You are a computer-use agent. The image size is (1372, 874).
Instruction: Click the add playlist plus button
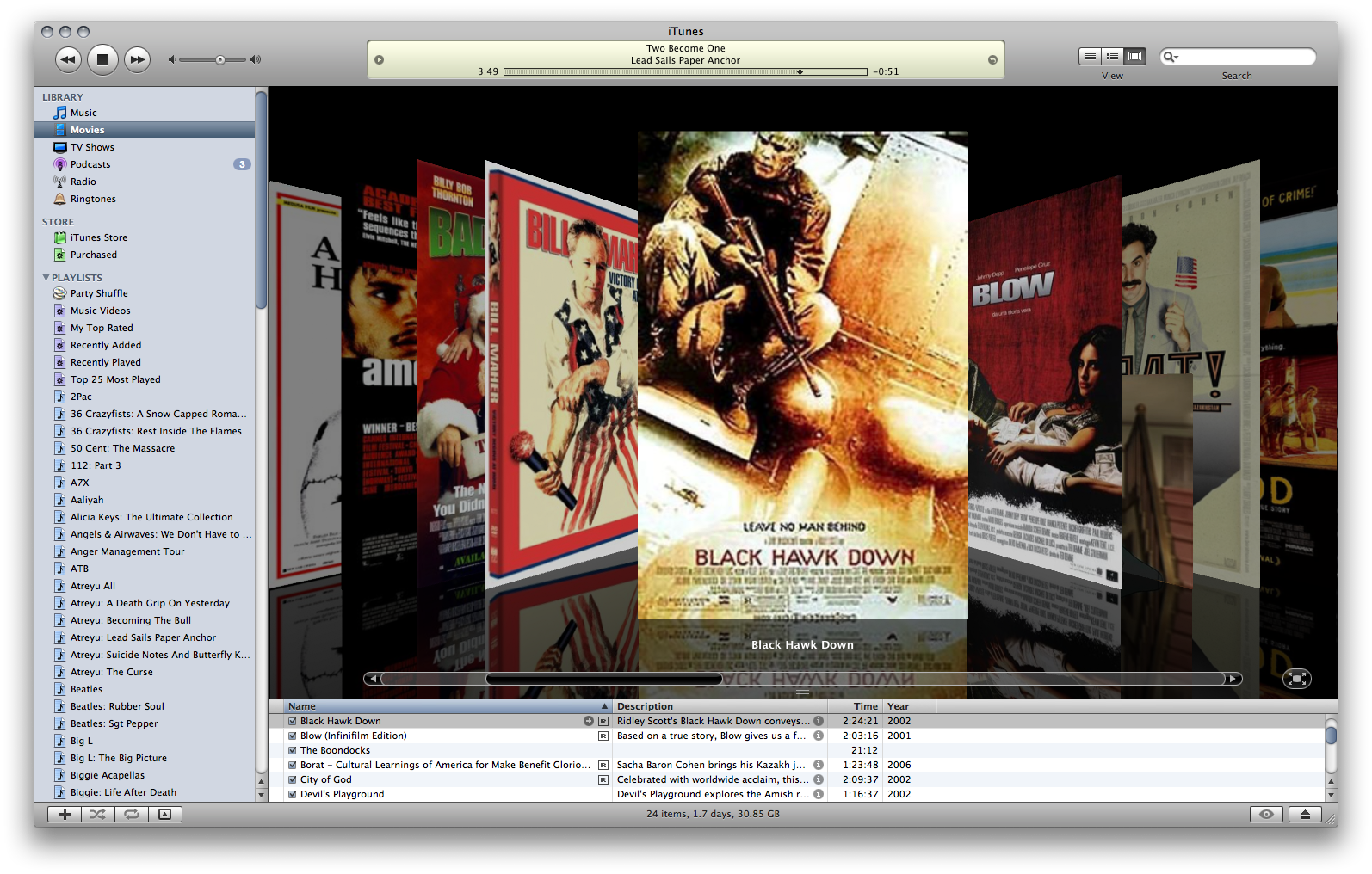click(65, 814)
